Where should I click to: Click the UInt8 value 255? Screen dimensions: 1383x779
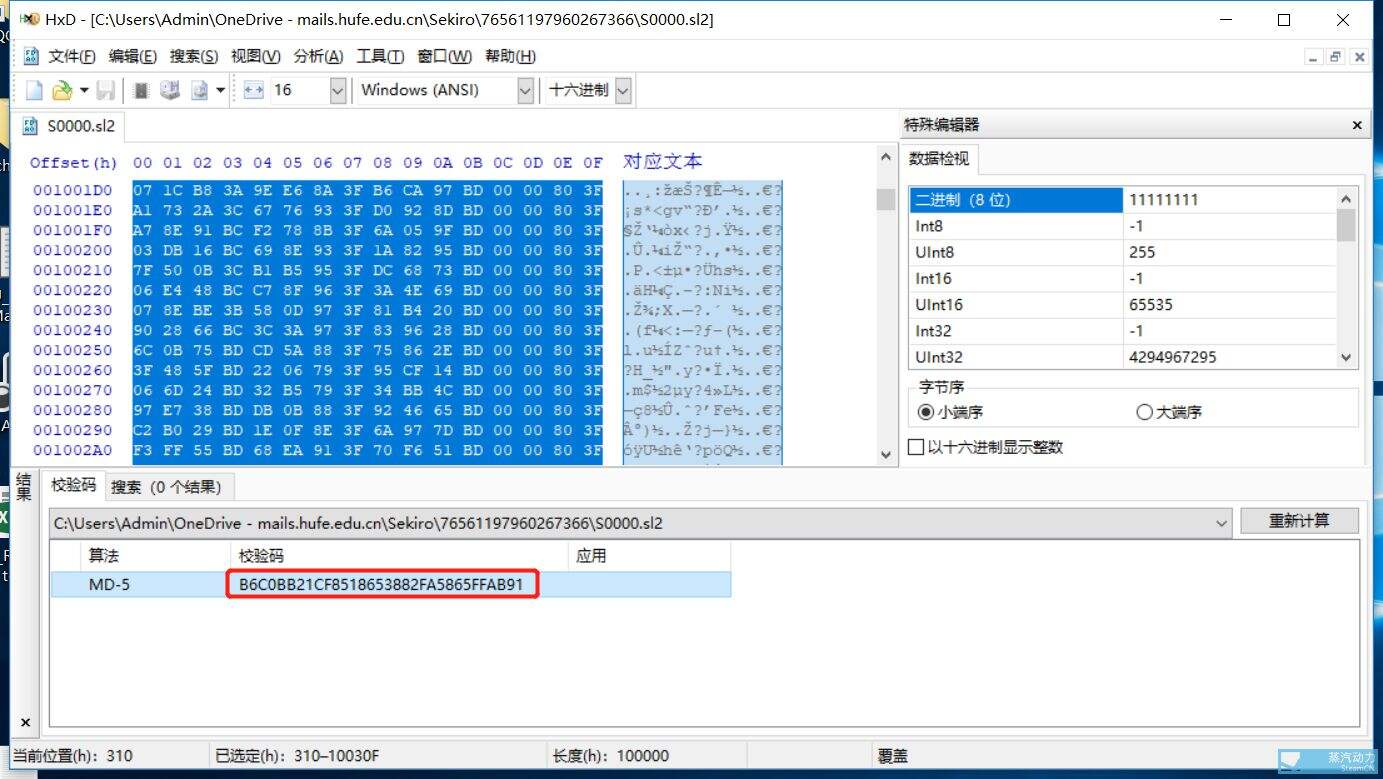[1143, 252]
